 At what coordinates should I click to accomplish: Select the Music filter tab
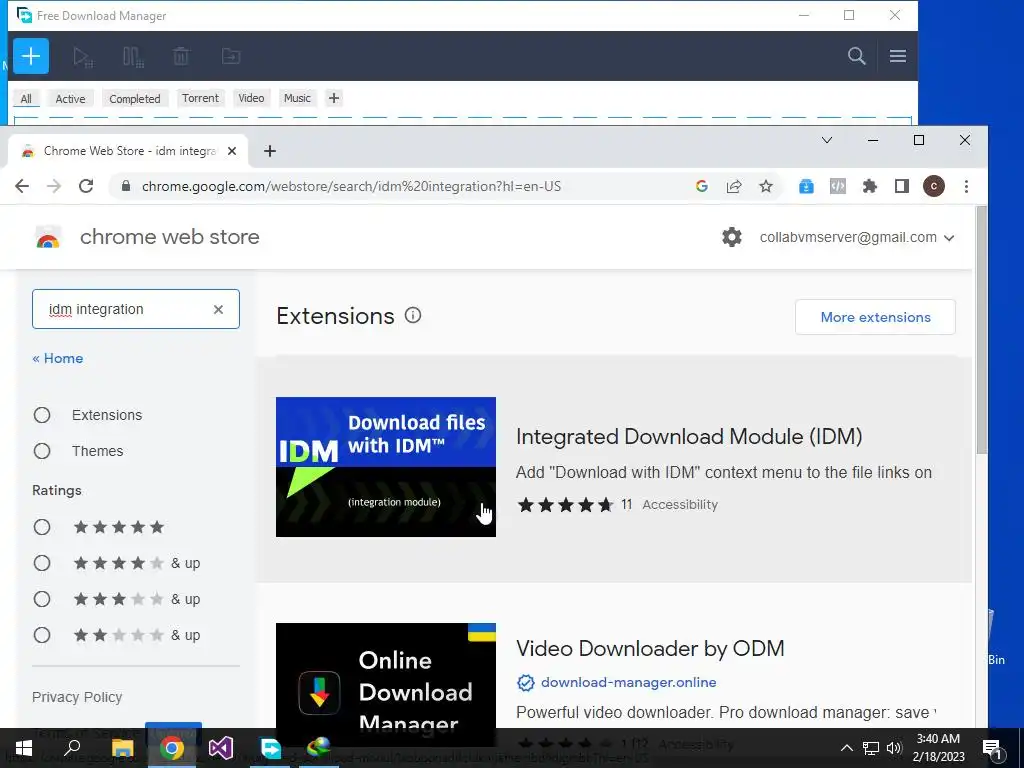tap(297, 98)
